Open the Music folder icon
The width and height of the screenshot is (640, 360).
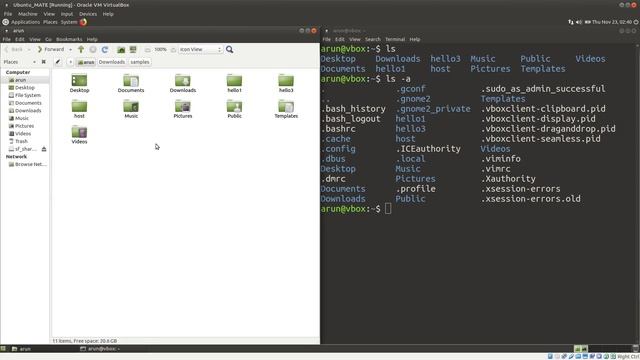click(131, 109)
